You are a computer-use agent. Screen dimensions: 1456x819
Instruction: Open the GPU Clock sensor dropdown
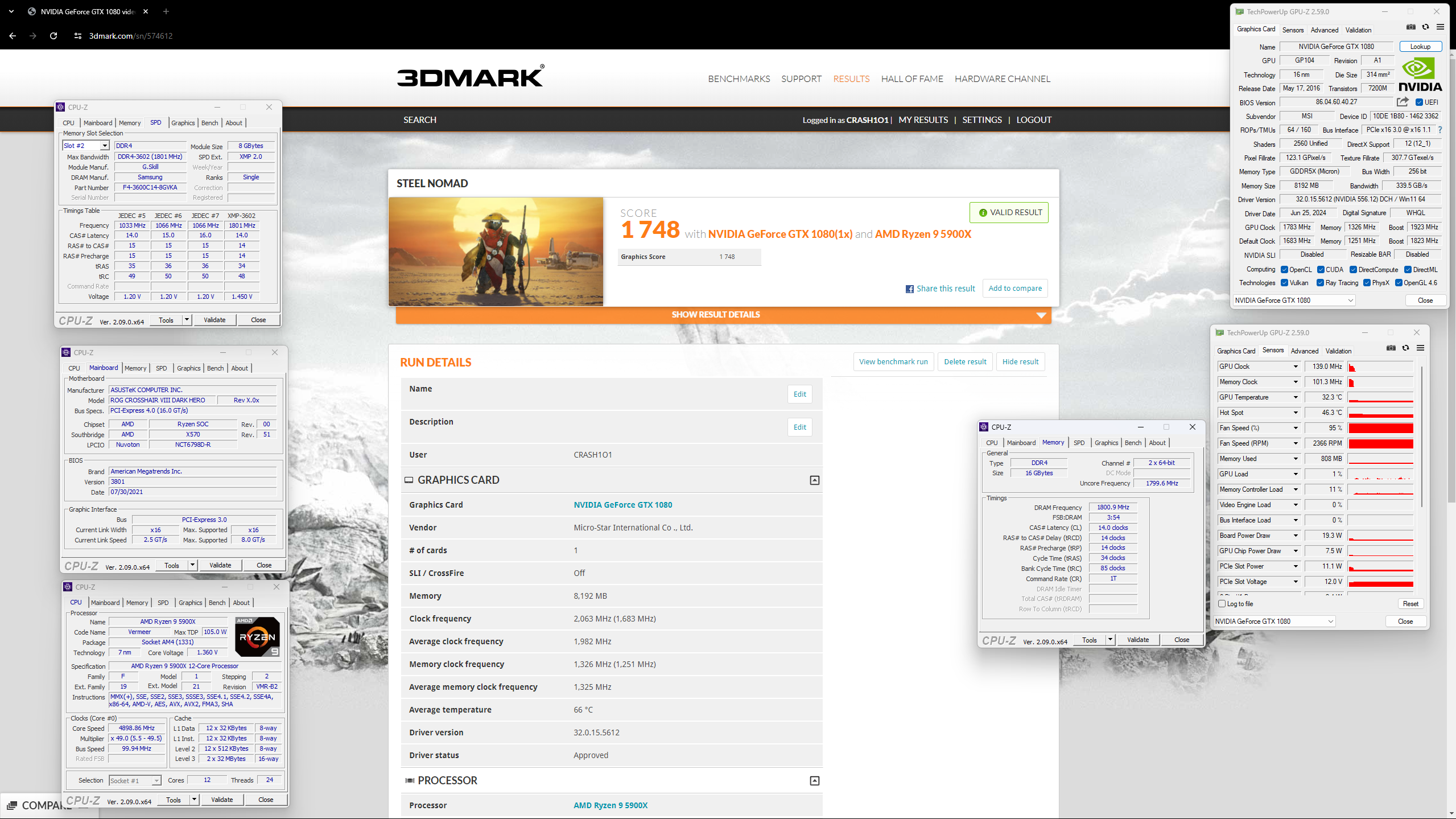(x=1296, y=367)
